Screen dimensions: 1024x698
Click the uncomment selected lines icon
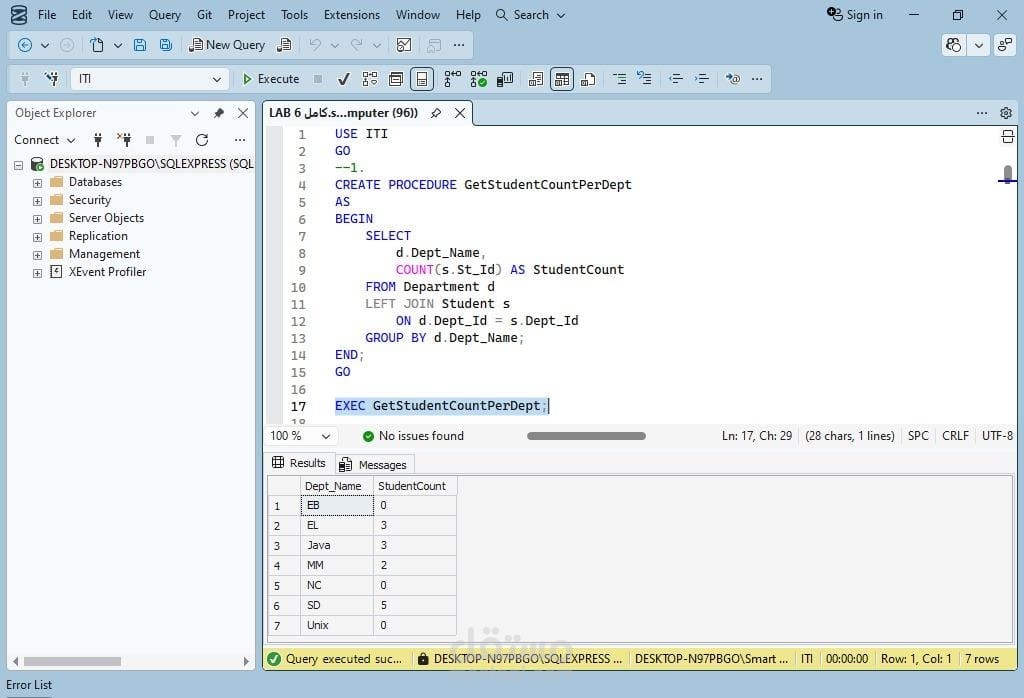tap(645, 79)
